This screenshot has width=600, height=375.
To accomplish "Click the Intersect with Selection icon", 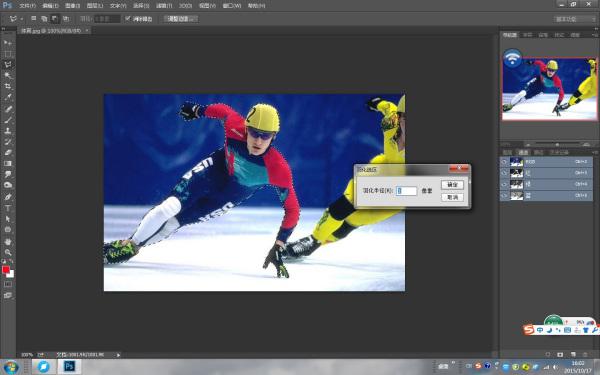I will click(65, 18).
